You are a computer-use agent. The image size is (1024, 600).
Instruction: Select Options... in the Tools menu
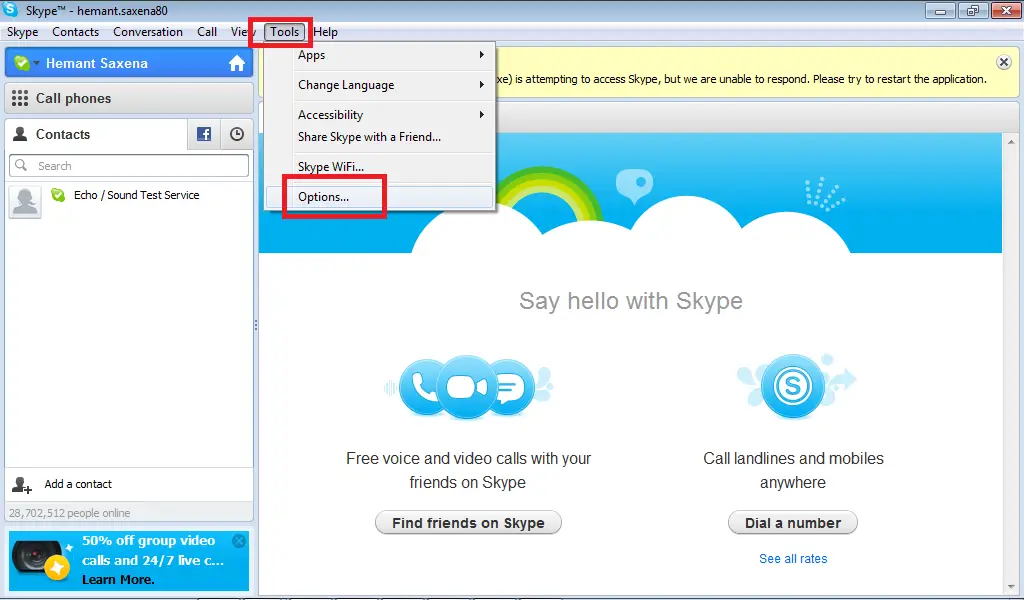tap(379, 197)
